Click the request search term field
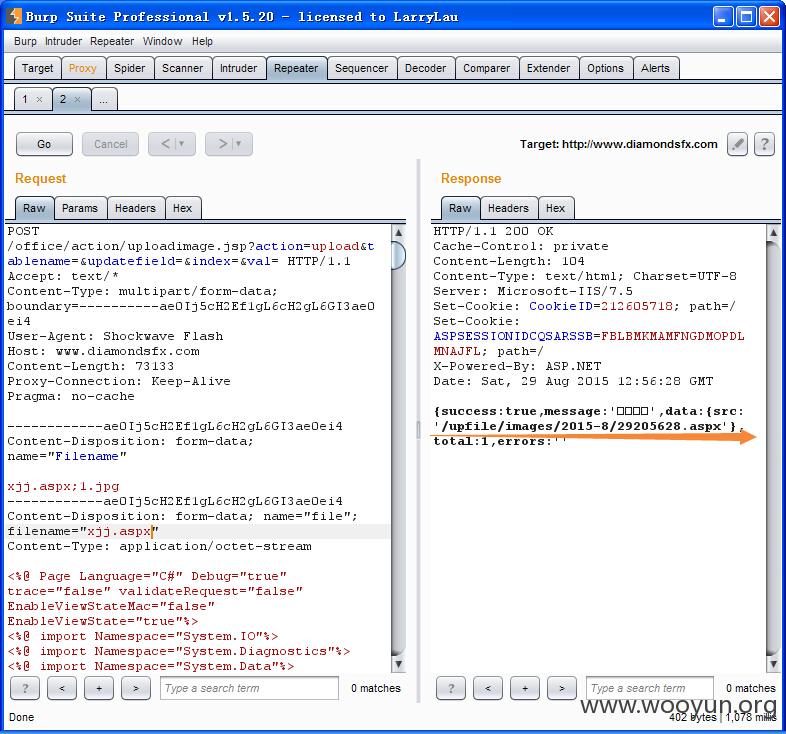 pos(249,688)
